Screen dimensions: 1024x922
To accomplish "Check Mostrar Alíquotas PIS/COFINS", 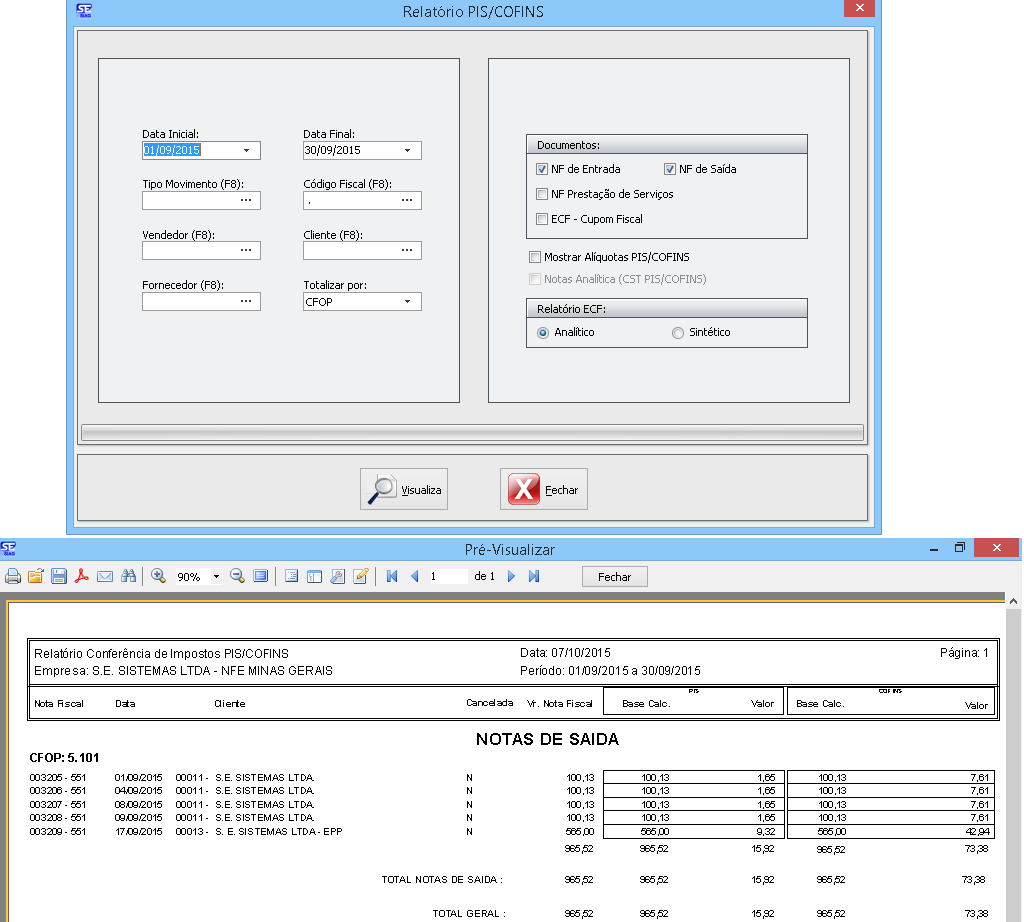I will (x=535, y=257).
